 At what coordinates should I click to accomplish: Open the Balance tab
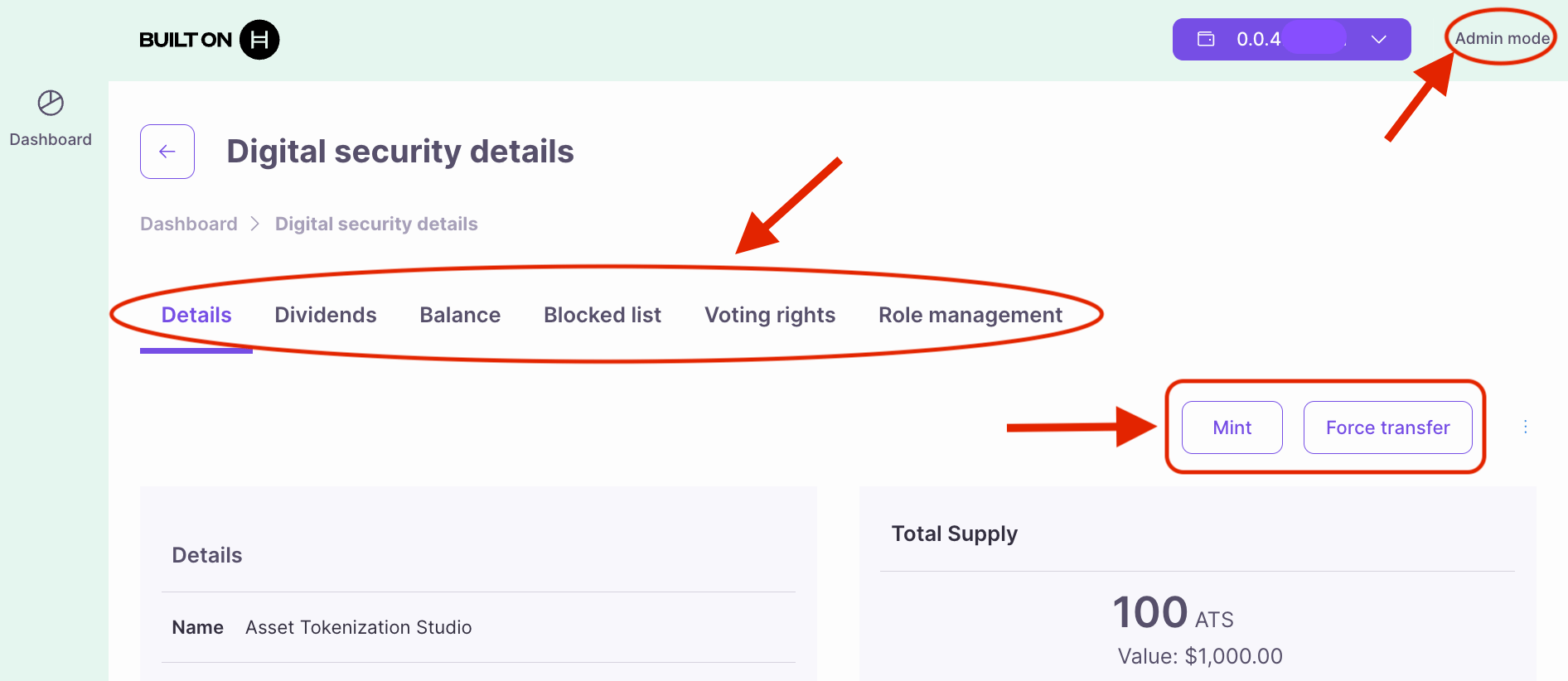[x=460, y=315]
